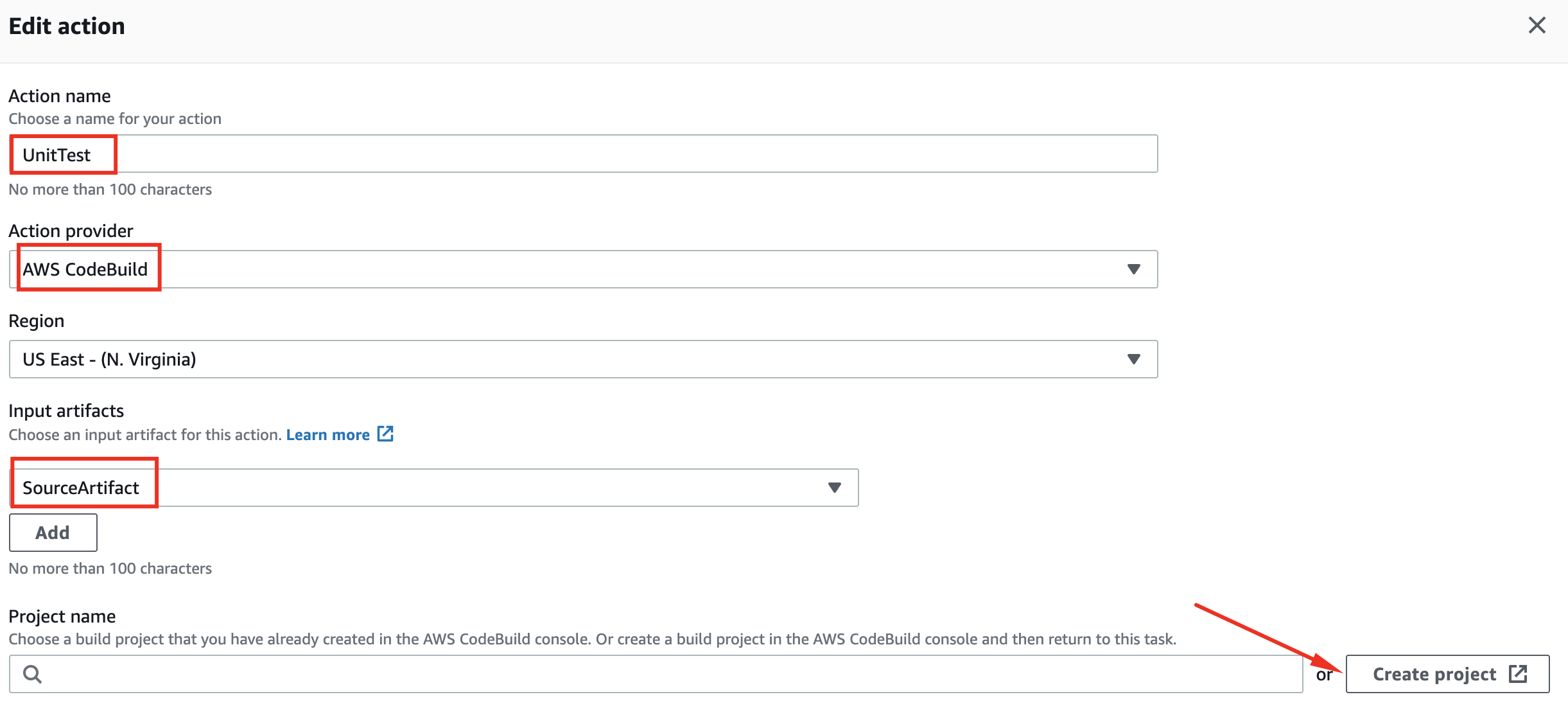Screen dimensions: 1568x708
Task: Open the SourceArtifact input artifact dropdown
Action: click(433, 488)
